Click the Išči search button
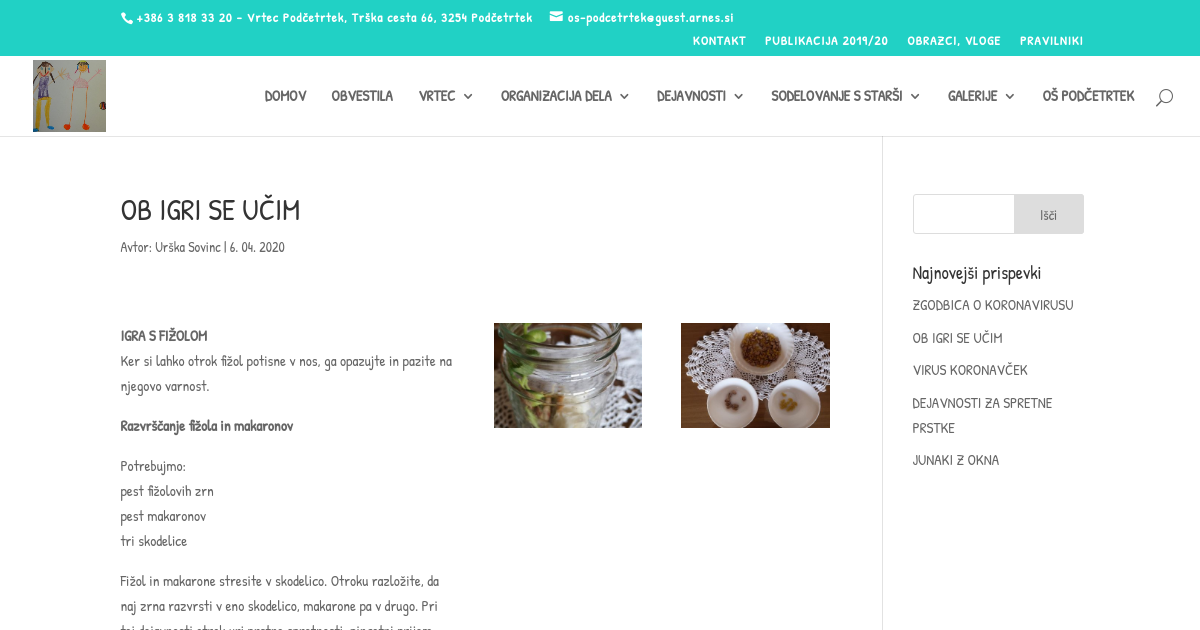1200x630 pixels. [1049, 214]
